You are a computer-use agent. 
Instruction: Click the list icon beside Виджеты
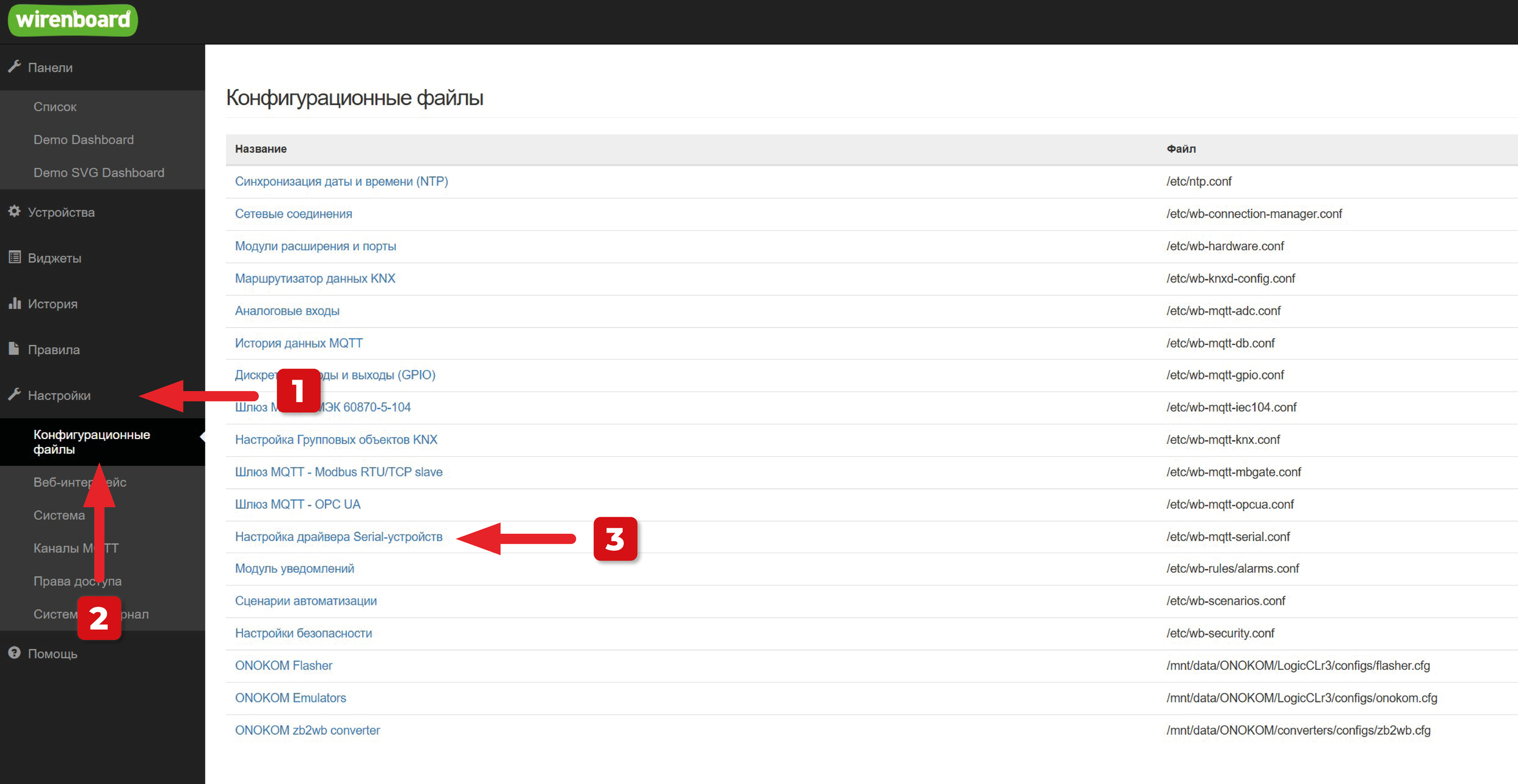(x=15, y=257)
